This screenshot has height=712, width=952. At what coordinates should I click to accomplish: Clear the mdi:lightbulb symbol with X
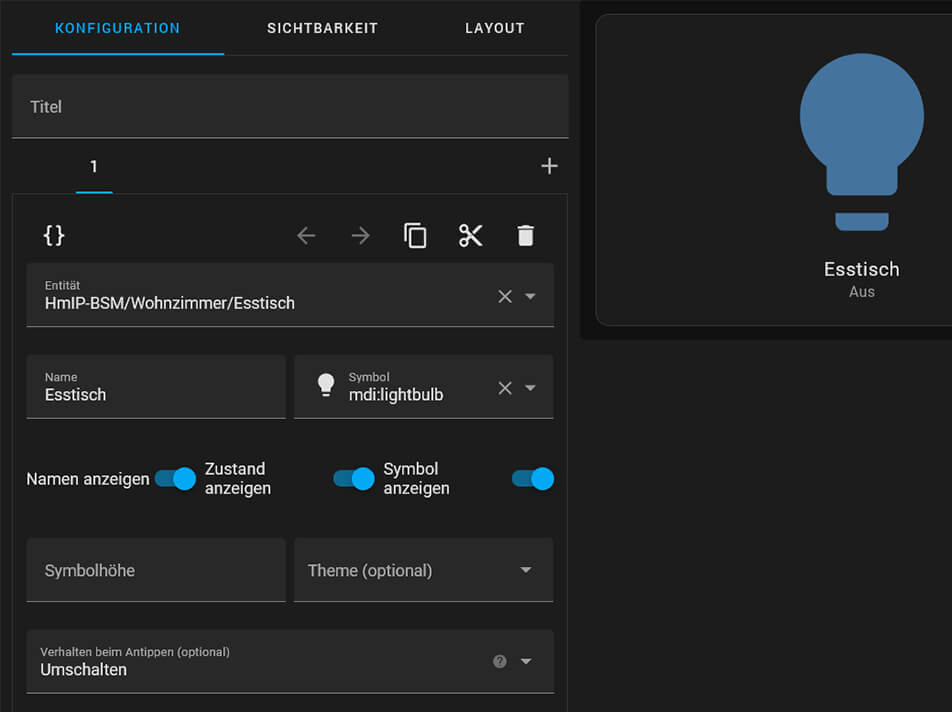point(505,388)
